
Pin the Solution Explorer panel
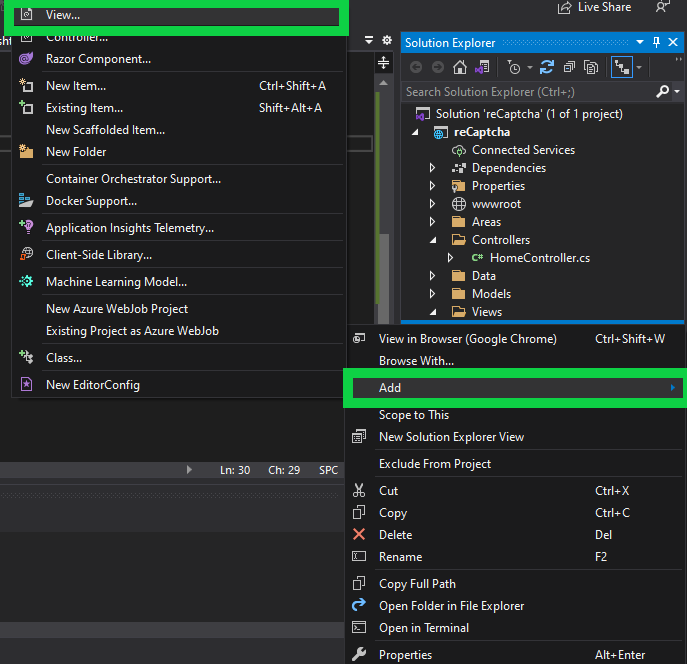click(656, 42)
